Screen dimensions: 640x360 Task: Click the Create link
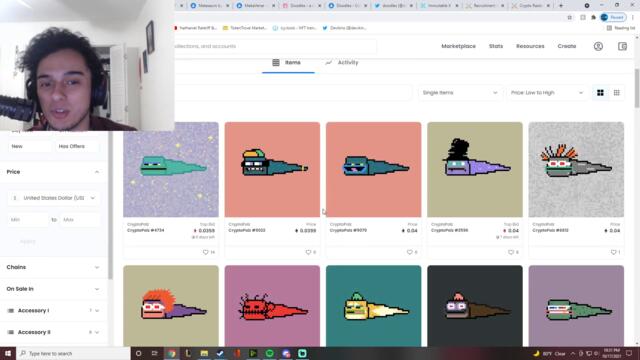click(567, 46)
